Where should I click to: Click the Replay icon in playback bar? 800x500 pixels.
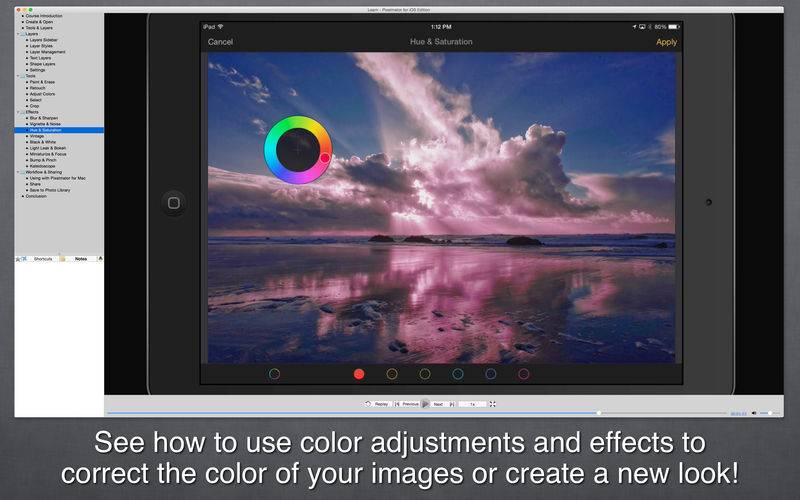click(x=368, y=404)
